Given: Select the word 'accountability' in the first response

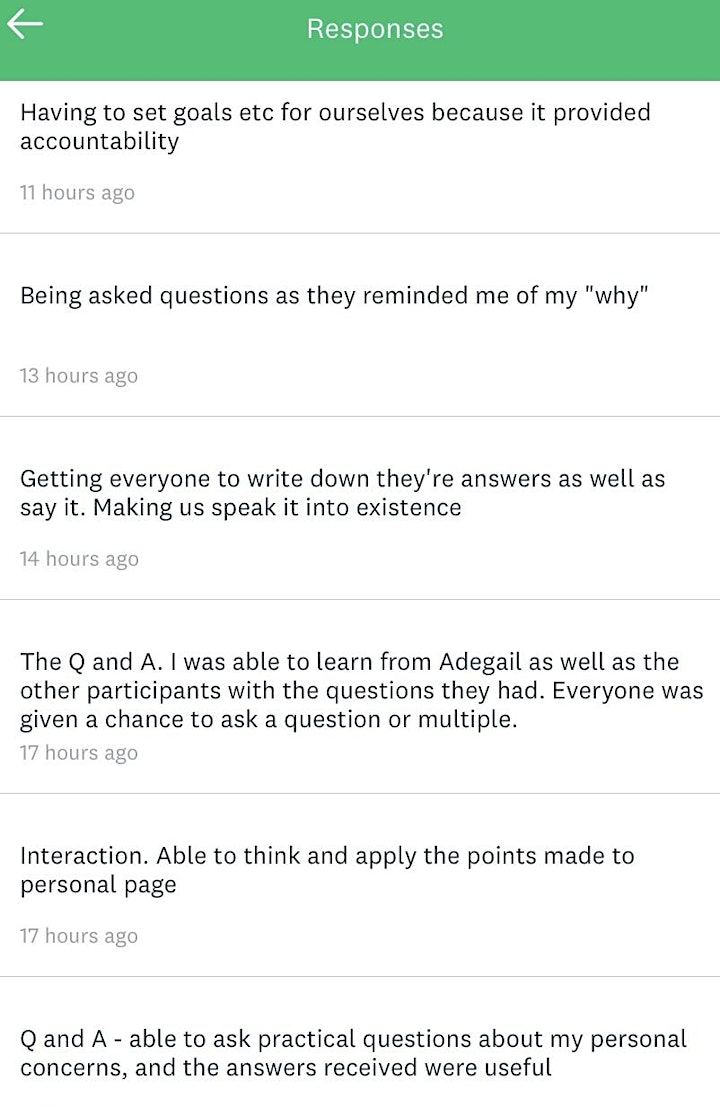Looking at the screenshot, I should click(x=100, y=141).
